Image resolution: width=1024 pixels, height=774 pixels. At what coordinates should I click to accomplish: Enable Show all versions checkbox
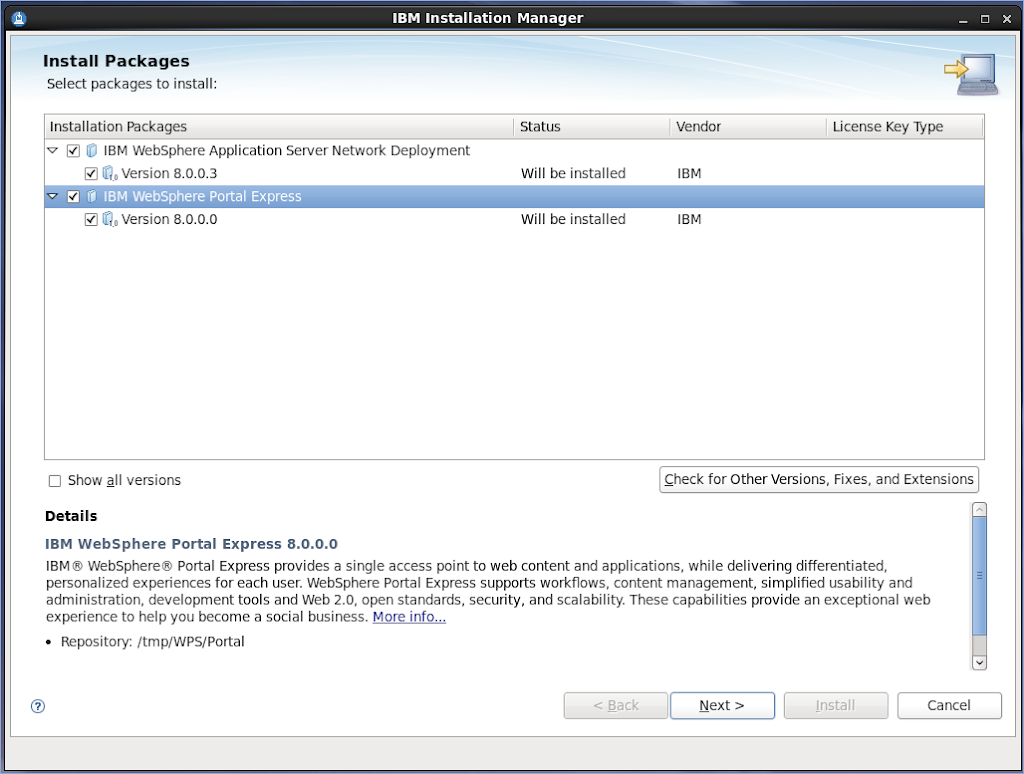[55, 481]
